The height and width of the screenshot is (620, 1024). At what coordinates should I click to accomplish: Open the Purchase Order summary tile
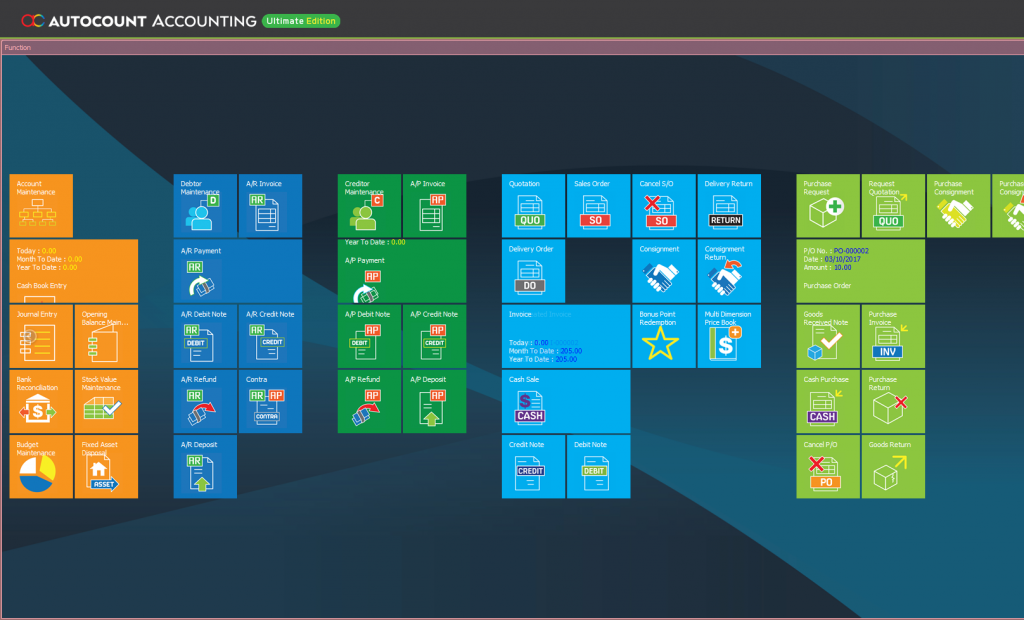[x=861, y=271]
